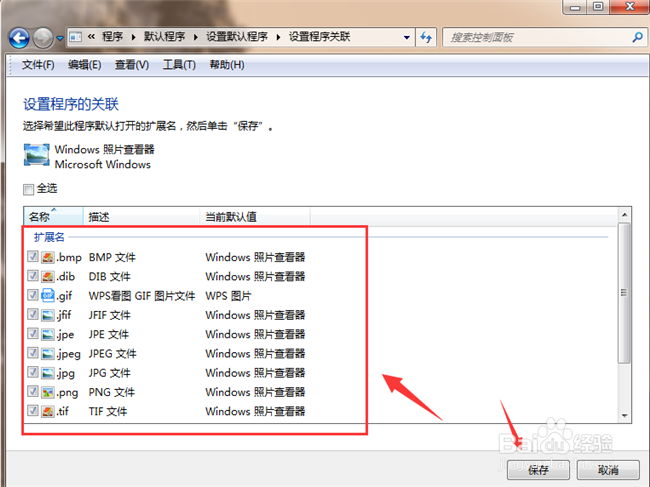Sort by the 描述 column header
Viewport: 650px width, 487px height.
point(141,216)
